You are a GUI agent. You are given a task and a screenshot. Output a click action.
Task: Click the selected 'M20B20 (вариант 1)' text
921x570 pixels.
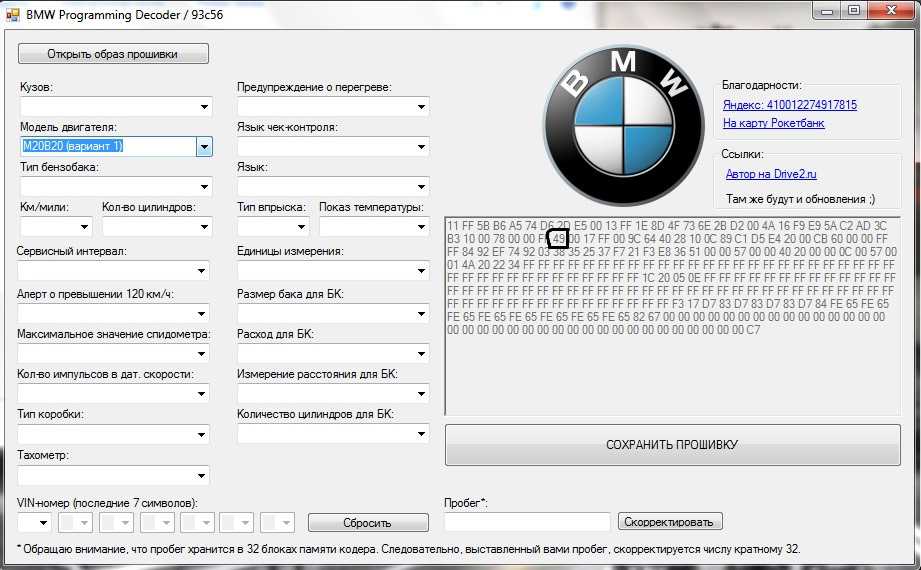point(73,146)
